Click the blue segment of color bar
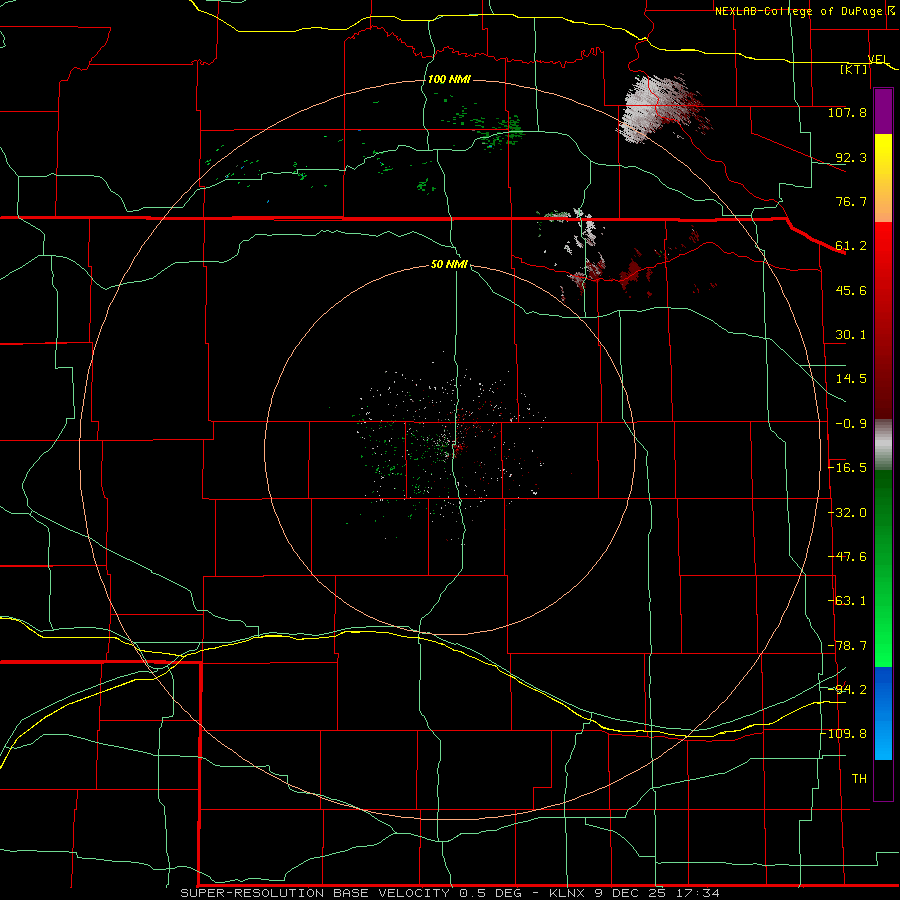 tap(883, 713)
